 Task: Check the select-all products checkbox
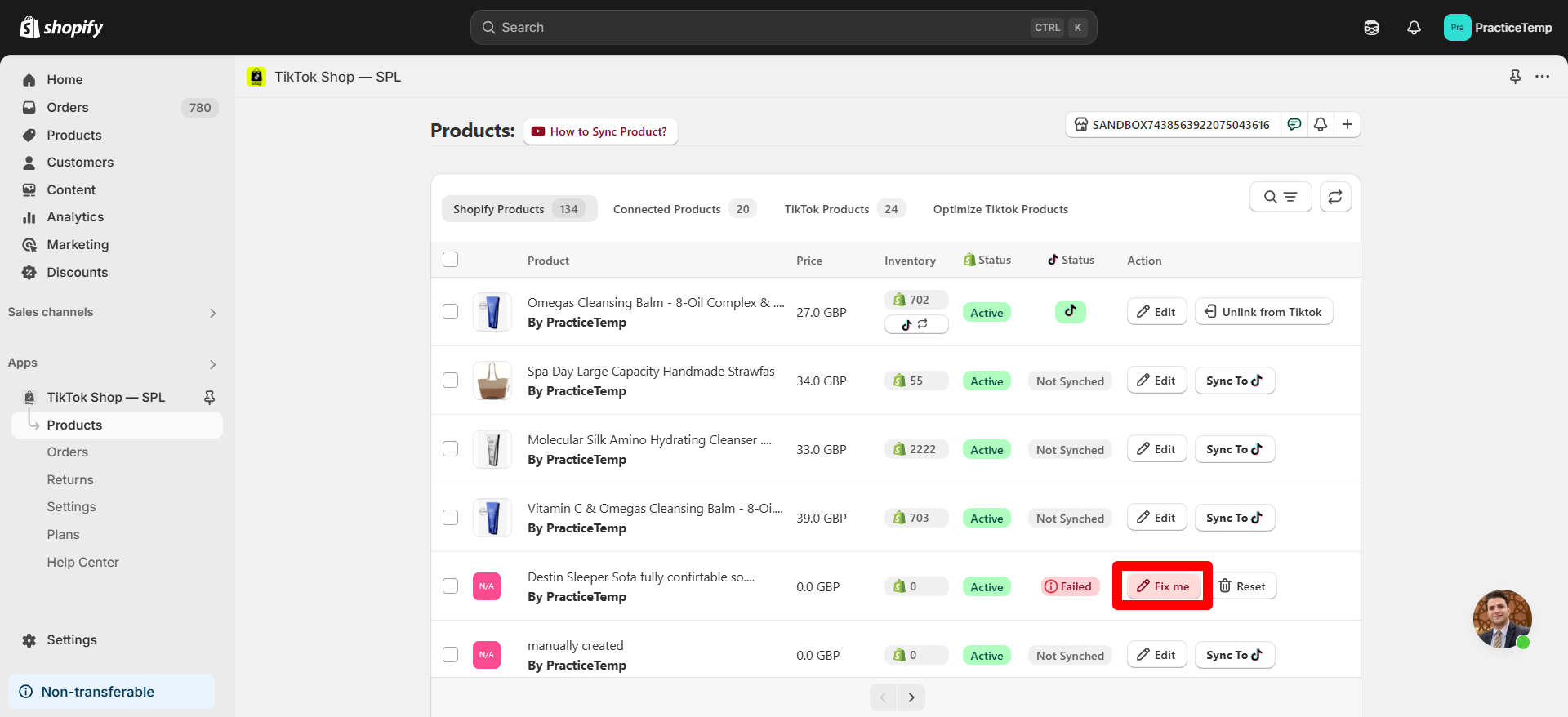(450, 260)
